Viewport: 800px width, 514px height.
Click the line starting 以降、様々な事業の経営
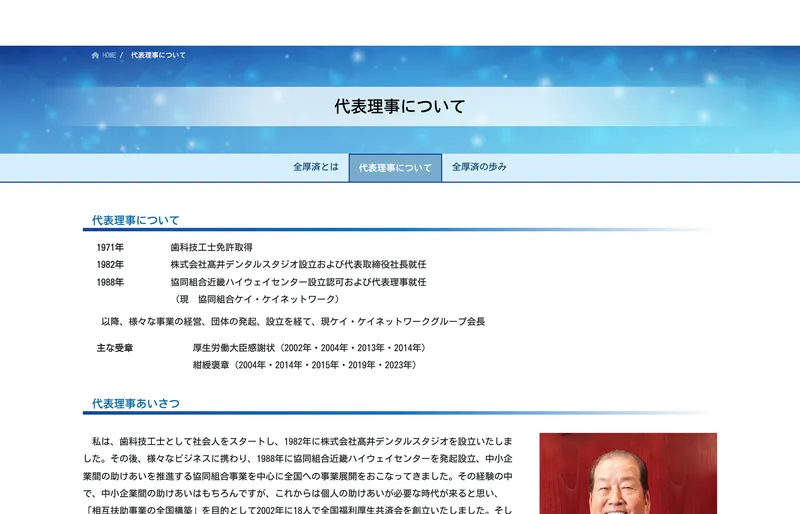[x=293, y=322]
